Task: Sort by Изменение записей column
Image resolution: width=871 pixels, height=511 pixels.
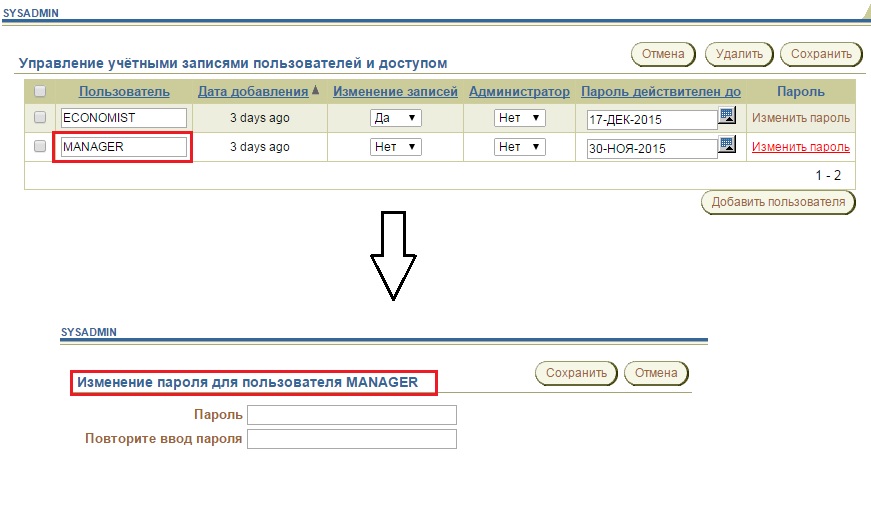Action: click(x=395, y=92)
